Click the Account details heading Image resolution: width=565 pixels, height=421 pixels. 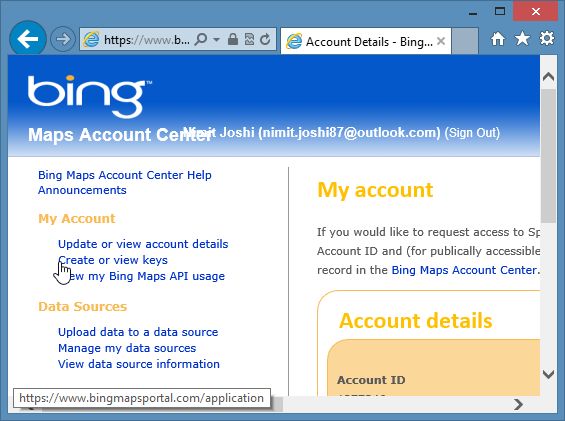(415, 320)
